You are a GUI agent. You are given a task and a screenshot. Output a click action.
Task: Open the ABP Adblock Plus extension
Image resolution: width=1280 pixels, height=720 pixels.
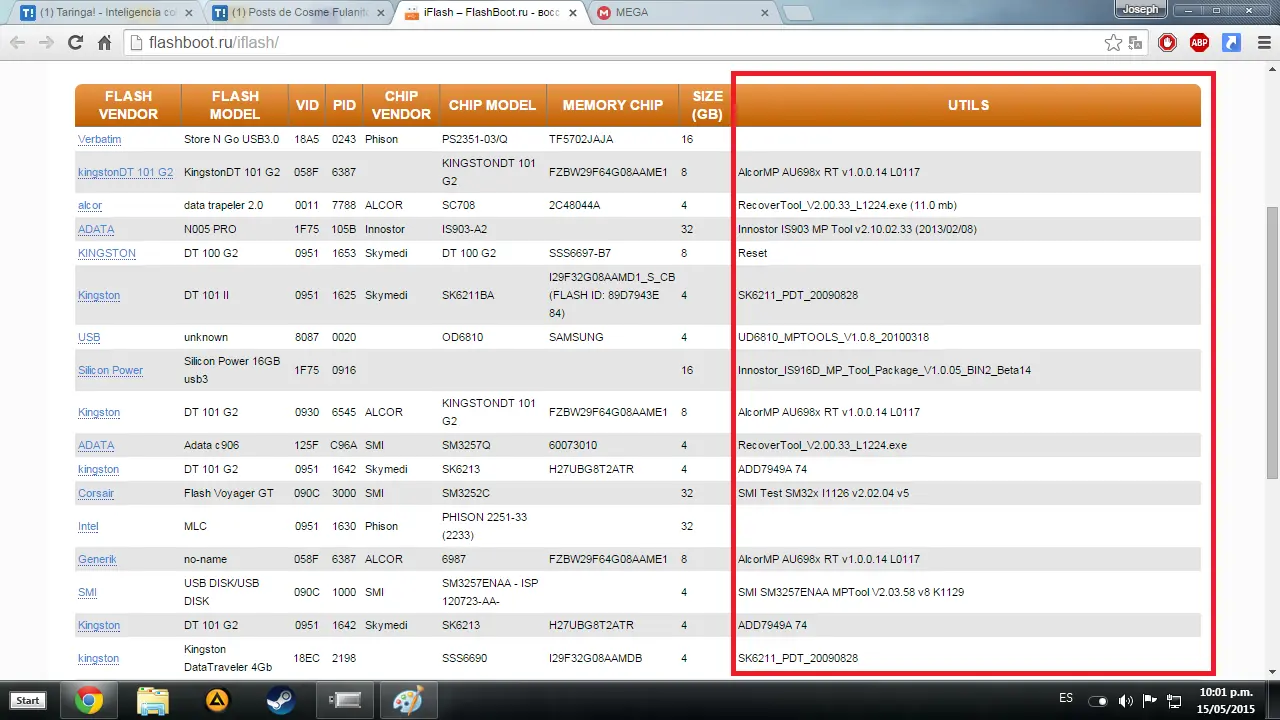(x=1199, y=43)
